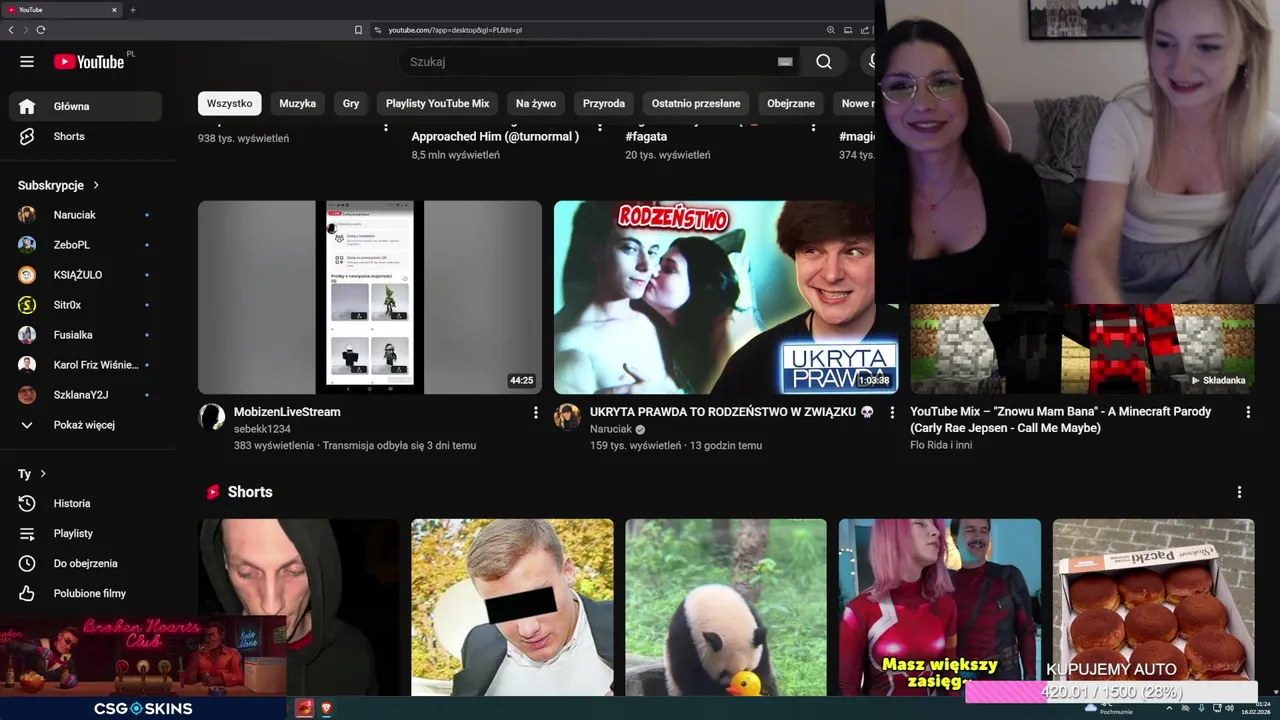Open the Fusialka subscription channel

pos(85,335)
